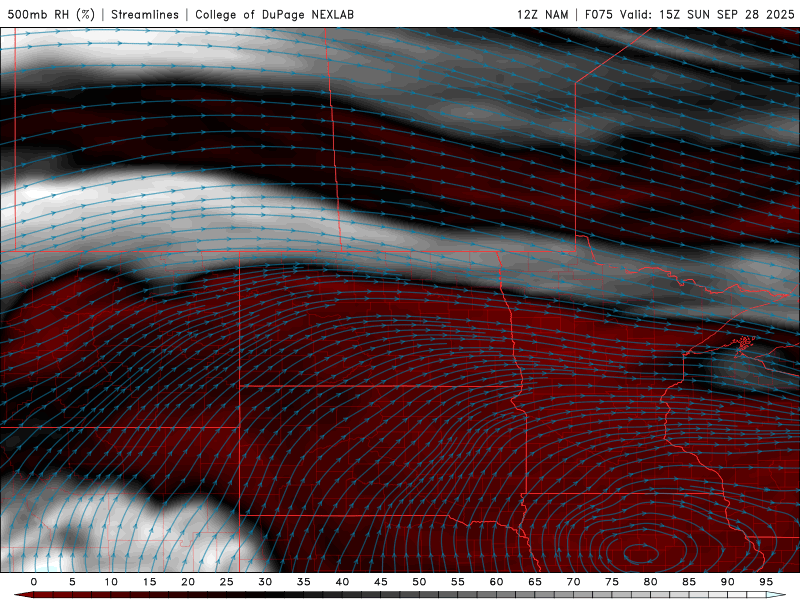This screenshot has height=600, width=800.
Task: Click the 20 label on the colorbar
Action: tap(188, 582)
